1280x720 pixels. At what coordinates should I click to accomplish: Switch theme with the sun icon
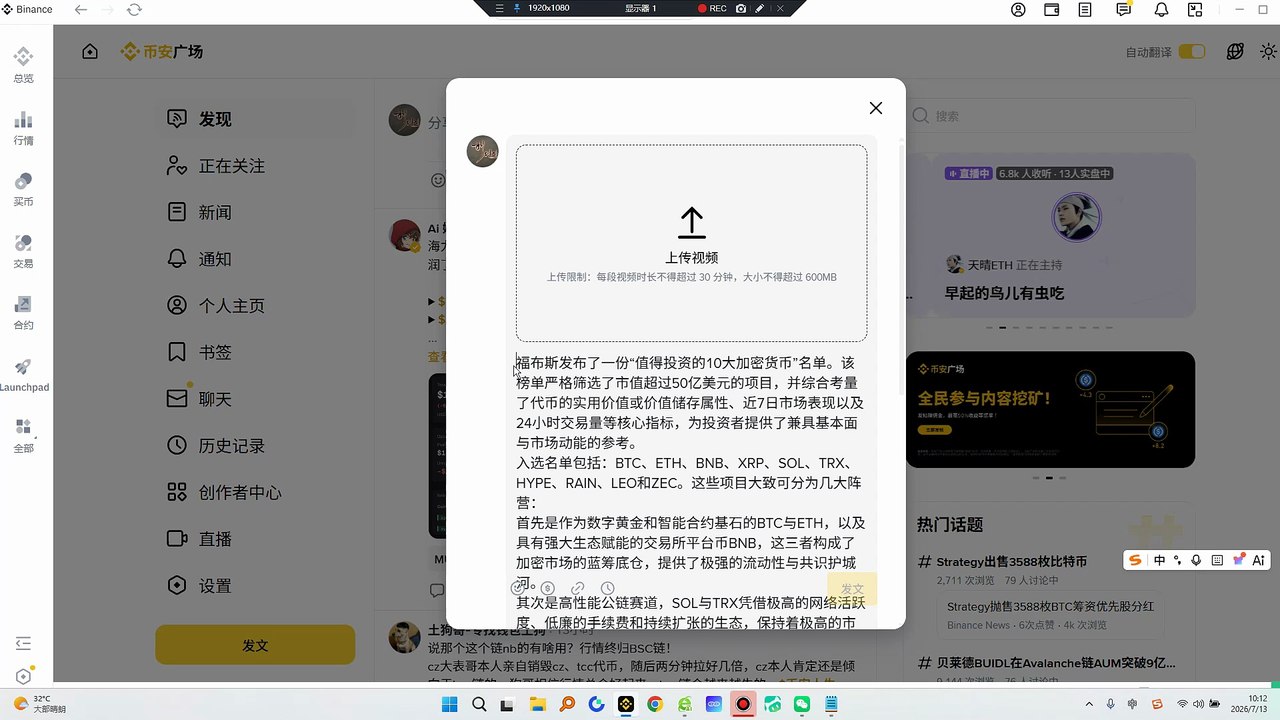click(1268, 52)
